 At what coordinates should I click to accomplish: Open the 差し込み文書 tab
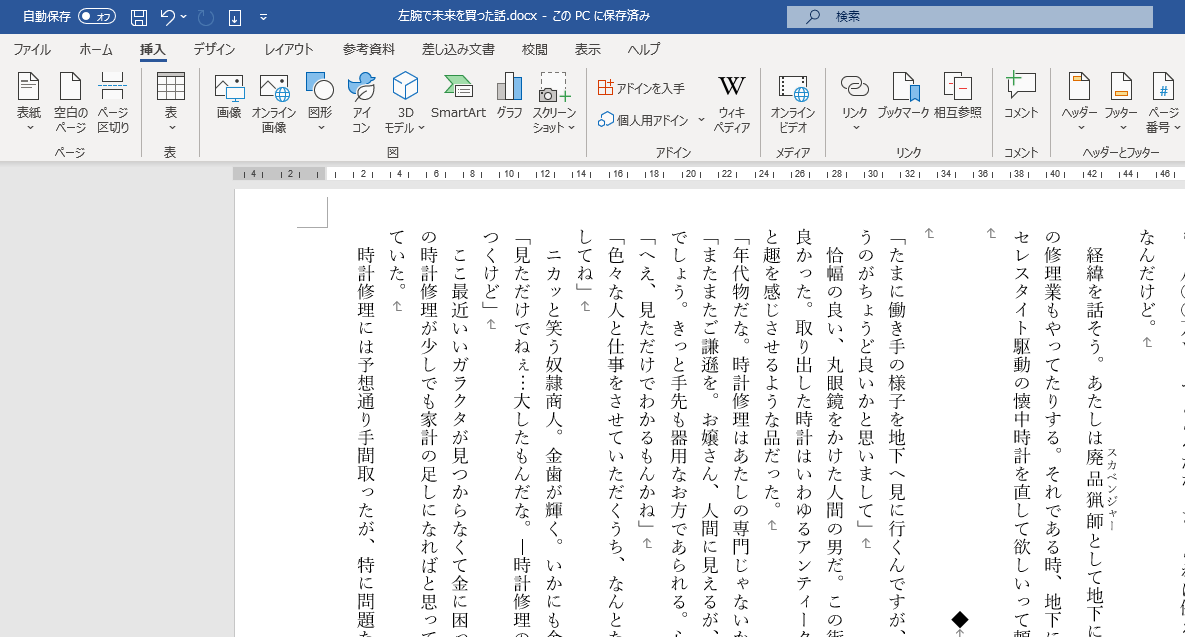pyautogui.click(x=458, y=50)
